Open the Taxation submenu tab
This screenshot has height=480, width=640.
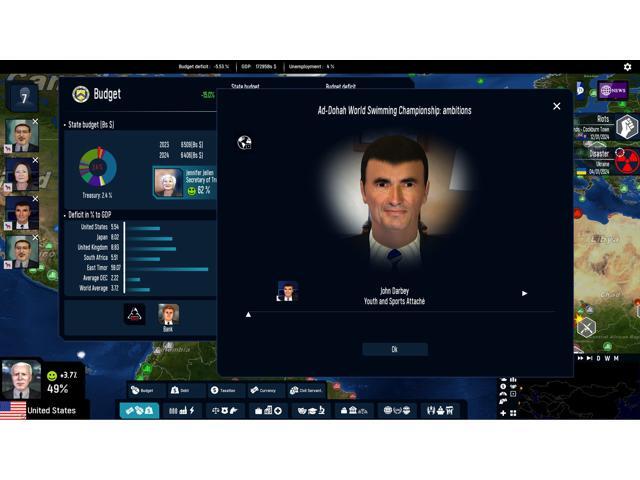click(226, 390)
